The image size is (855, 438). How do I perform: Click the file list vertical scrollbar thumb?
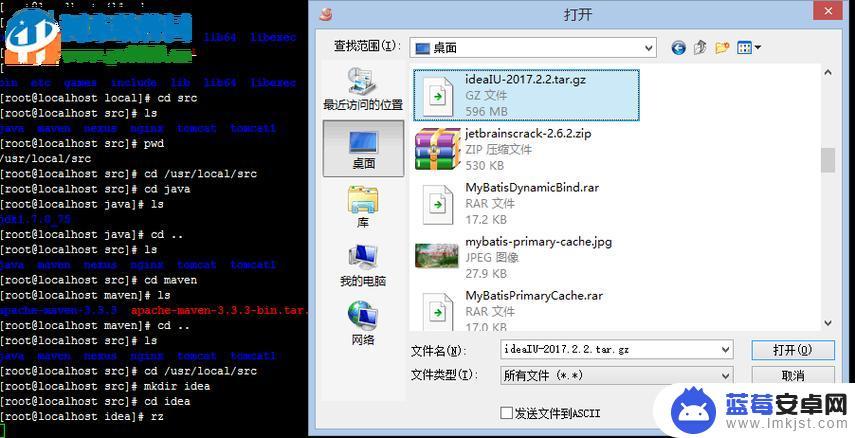[x=828, y=160]
